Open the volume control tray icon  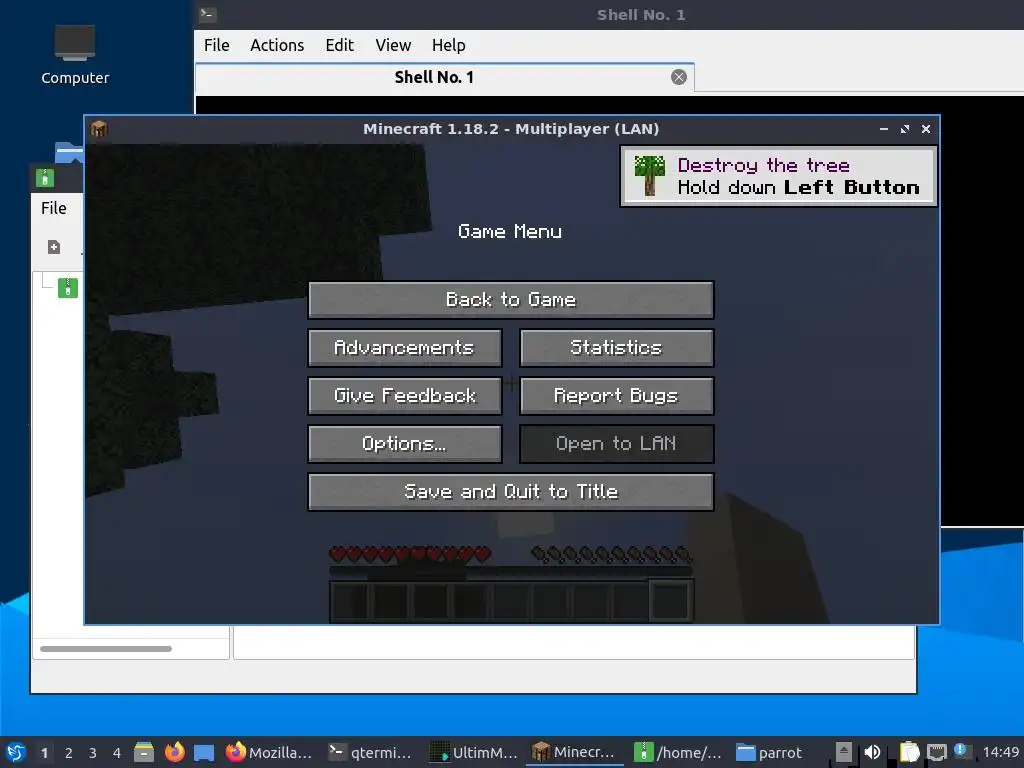pos(872,752)
